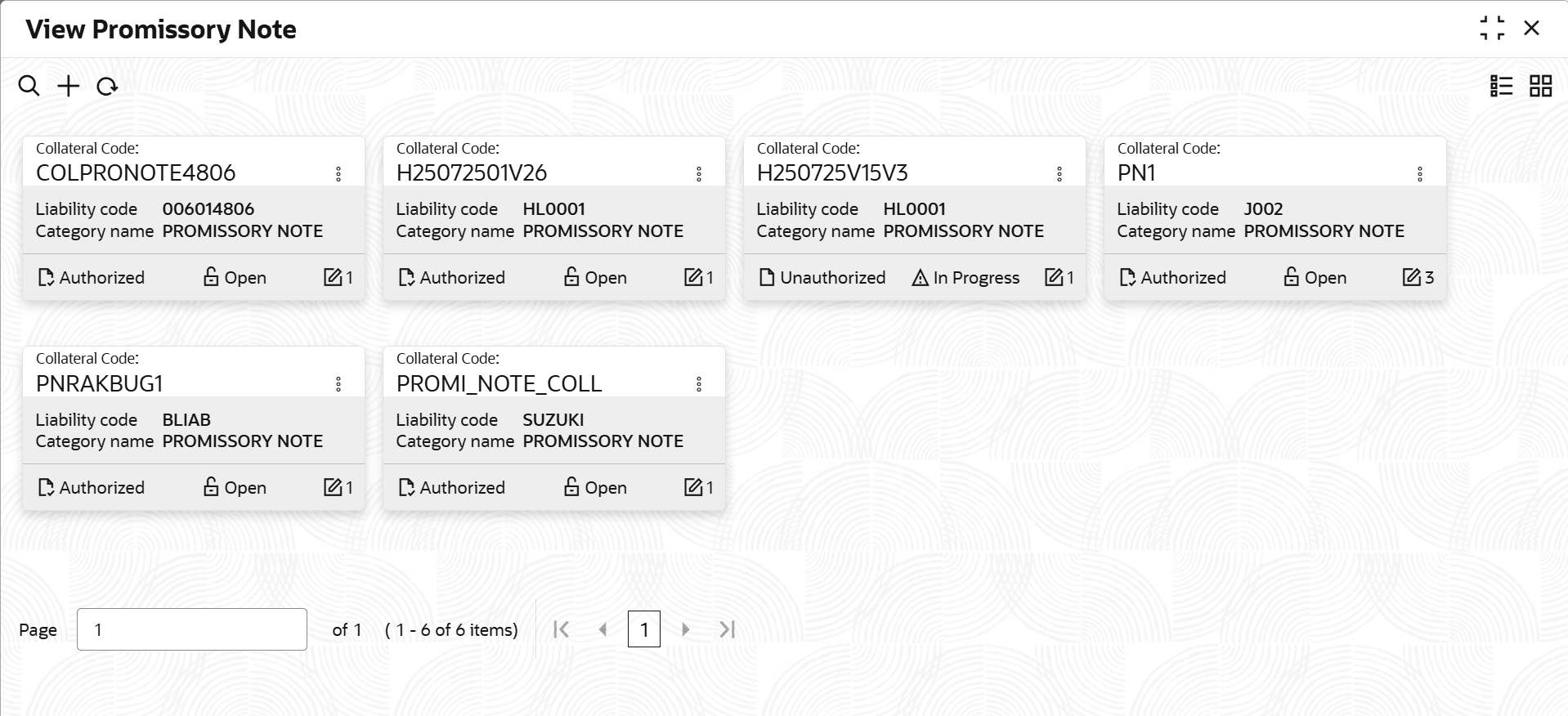
Task: Open the kebab menu on PNRAKBUG1 card
Action: (338, 383)
